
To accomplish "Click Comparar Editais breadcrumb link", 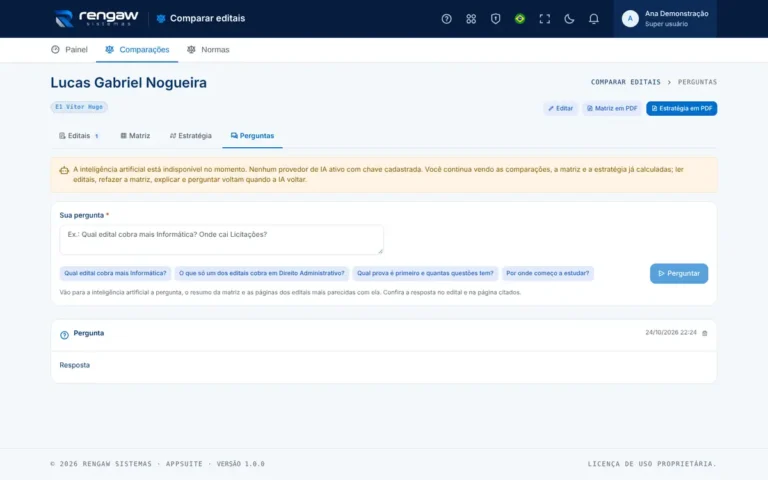I will tap(625, 82).
